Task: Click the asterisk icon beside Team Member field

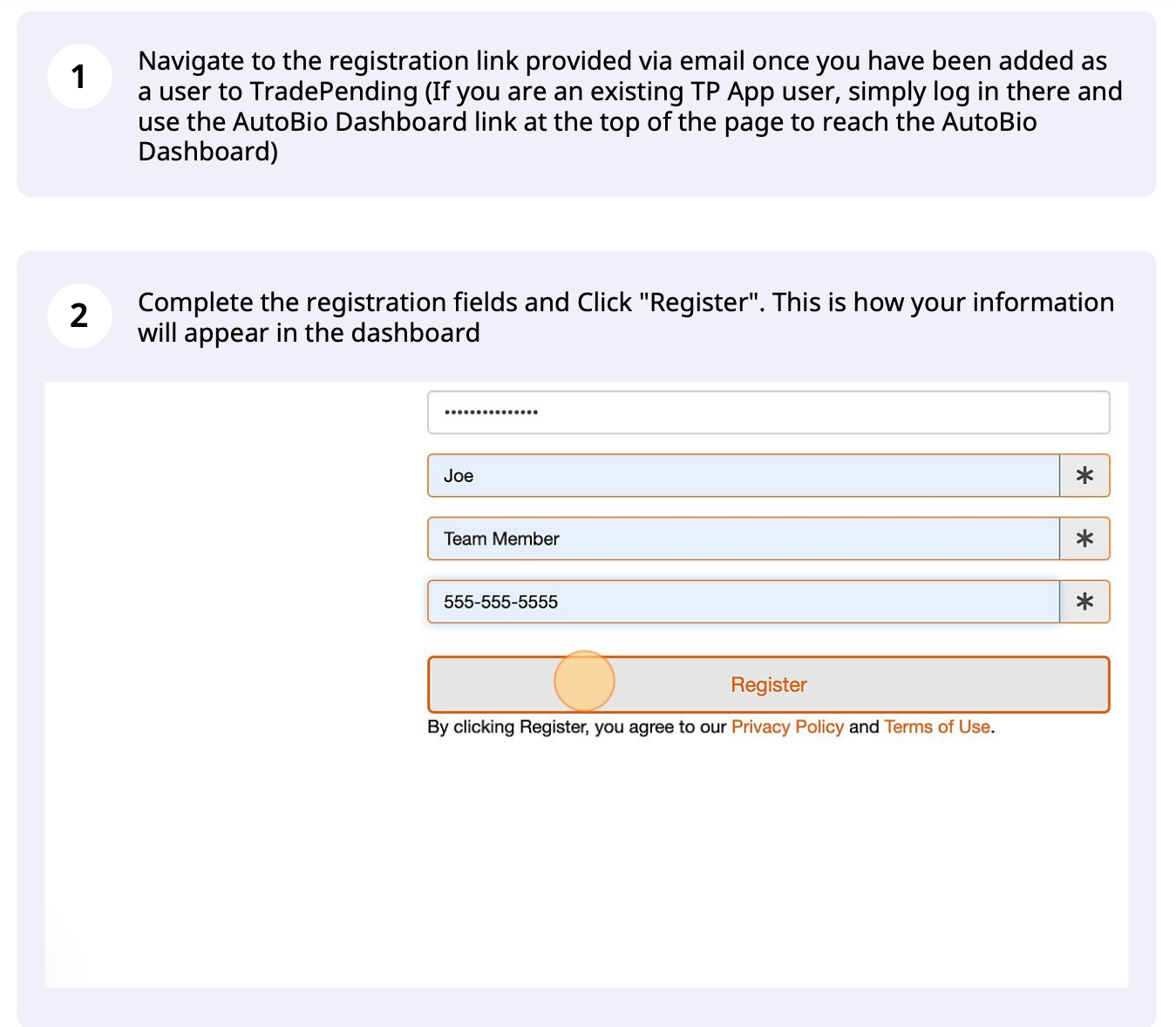Action: pos(1084,538)
